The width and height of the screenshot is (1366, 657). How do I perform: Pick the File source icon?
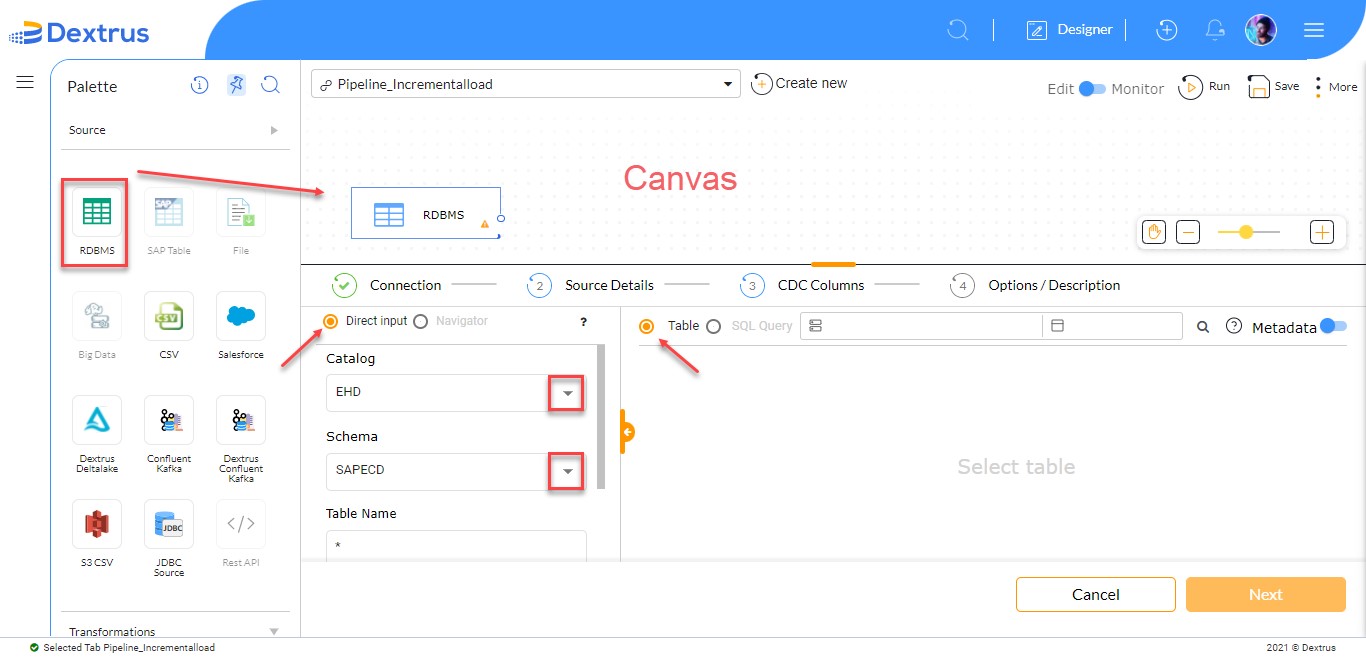[241, 213]
